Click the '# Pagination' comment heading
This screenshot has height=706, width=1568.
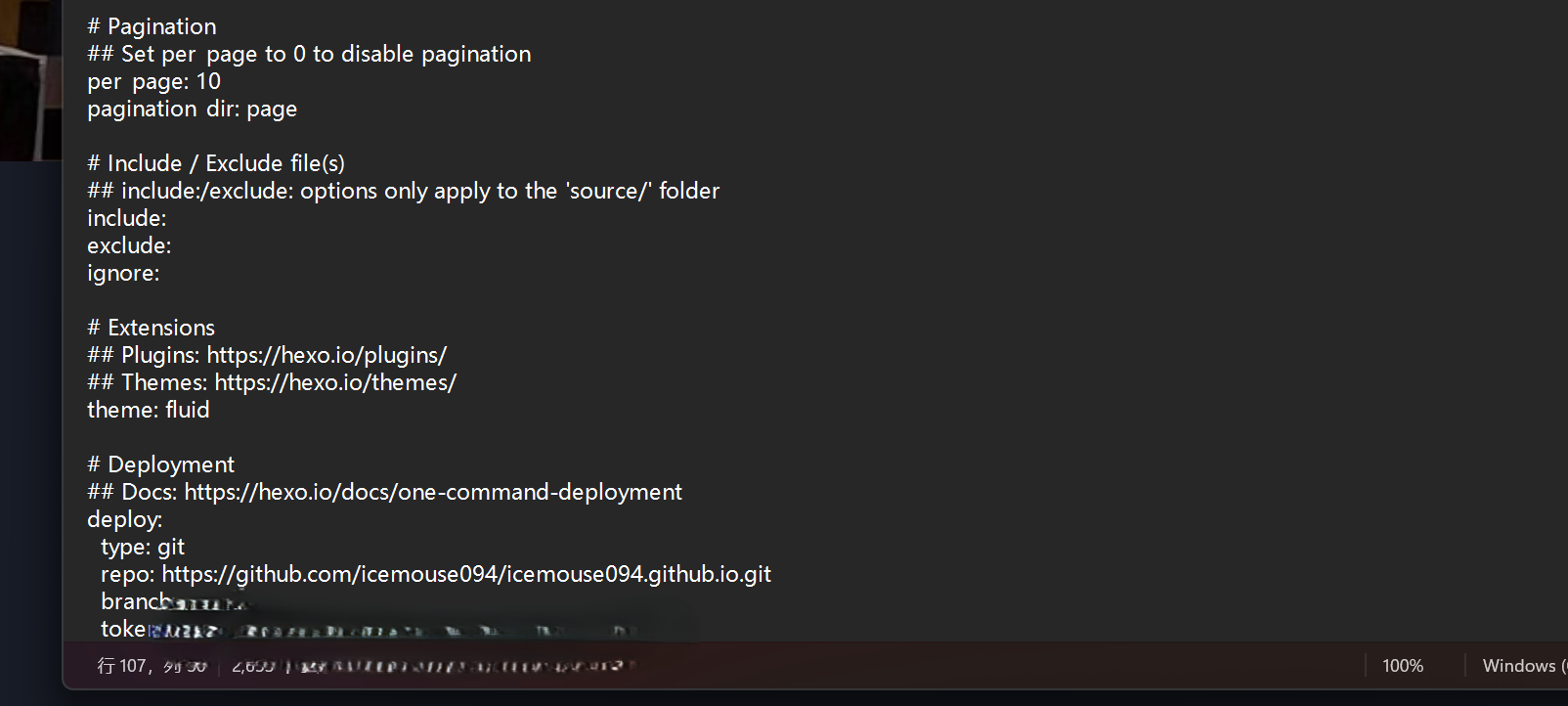pos(152,26)
